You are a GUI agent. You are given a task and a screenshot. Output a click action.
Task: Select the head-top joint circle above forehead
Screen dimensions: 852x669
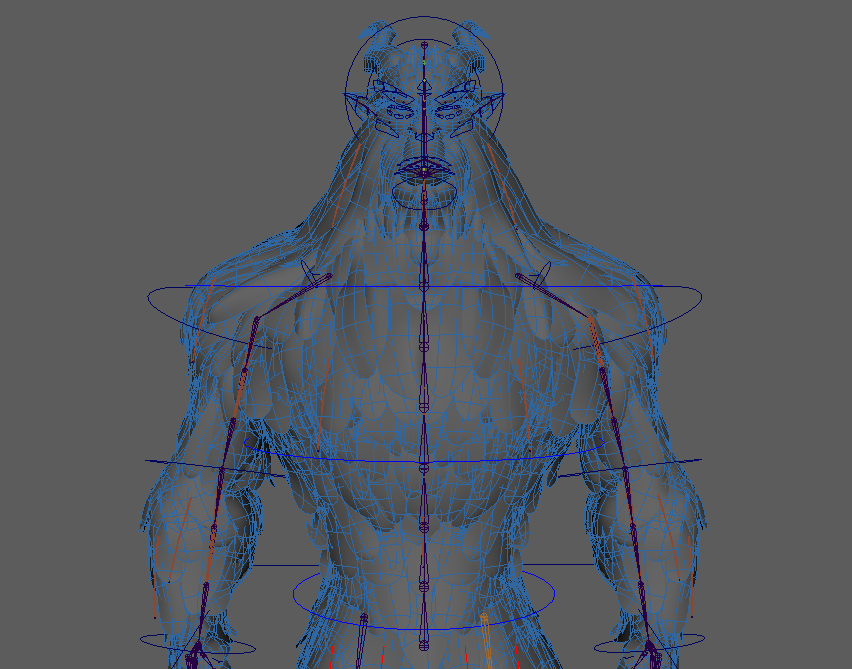[x=424, y=45]
